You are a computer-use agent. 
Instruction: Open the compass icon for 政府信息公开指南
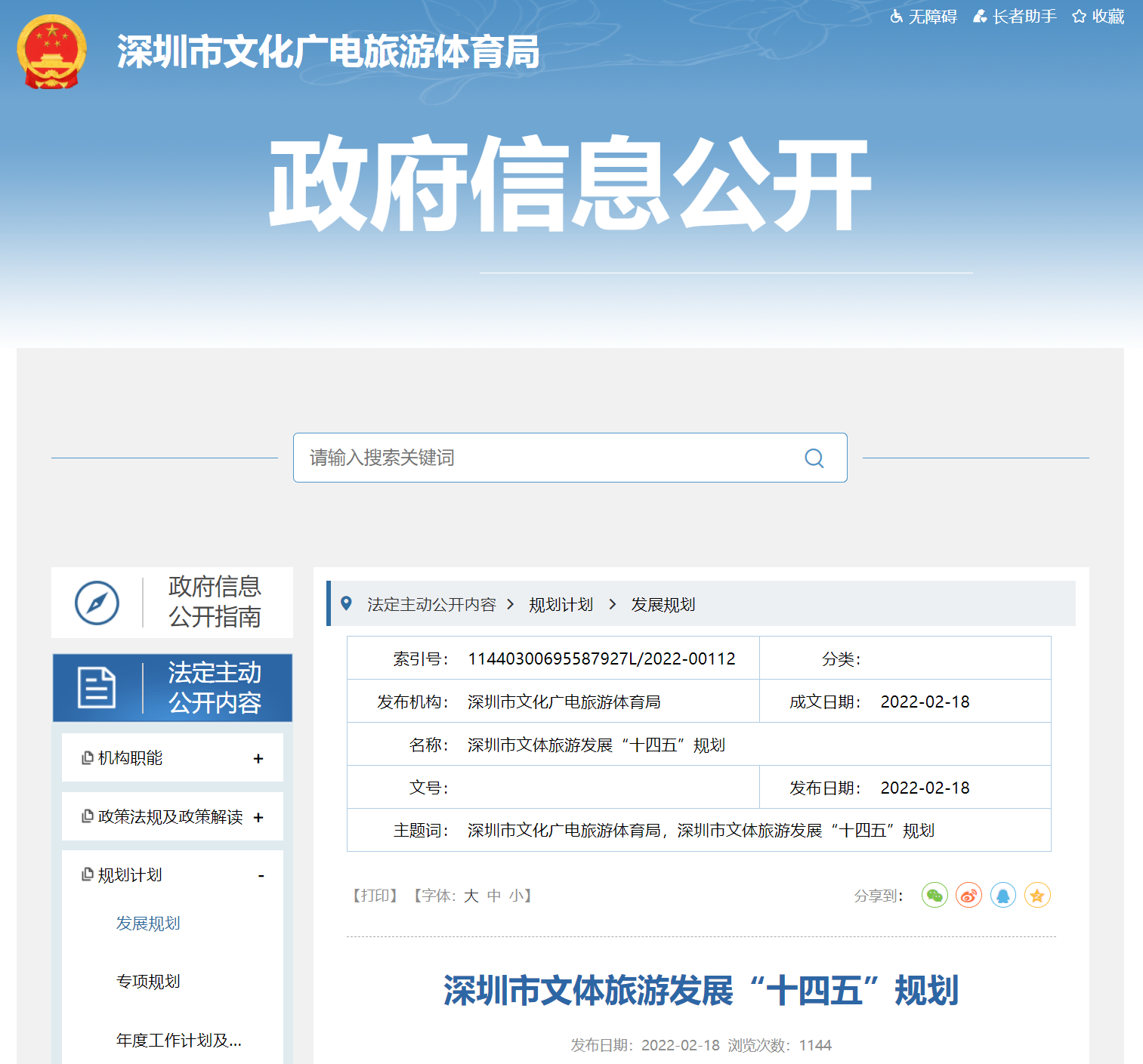tap(97, 603)
